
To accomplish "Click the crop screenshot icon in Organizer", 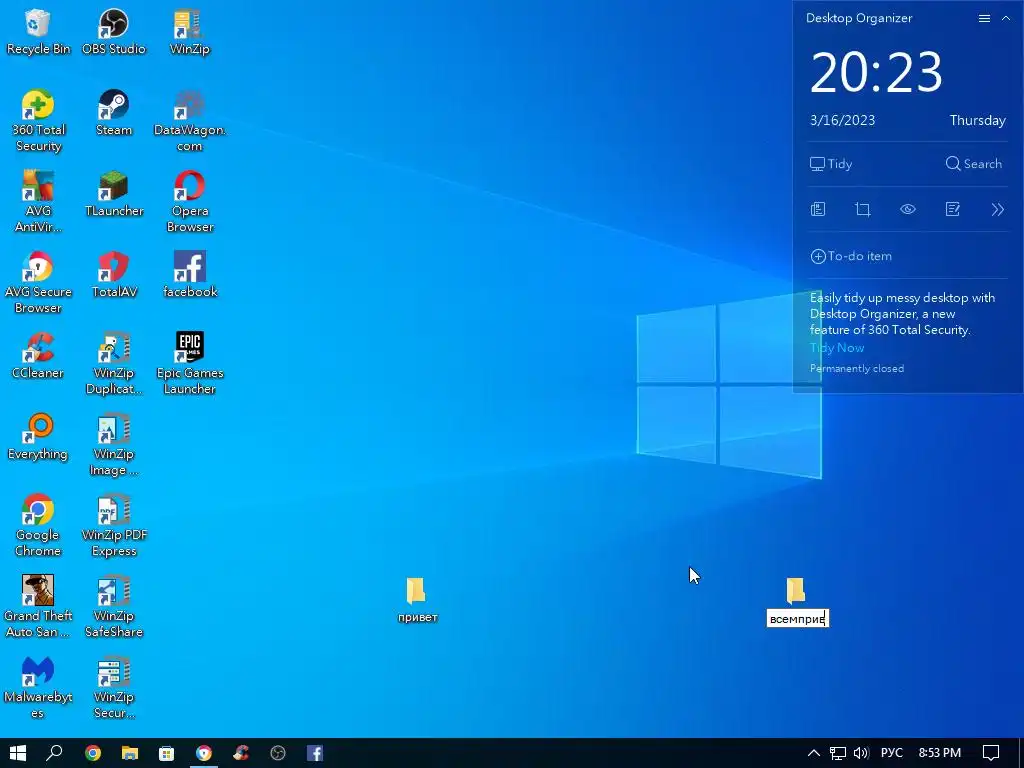I will click(x=863, y=209).
